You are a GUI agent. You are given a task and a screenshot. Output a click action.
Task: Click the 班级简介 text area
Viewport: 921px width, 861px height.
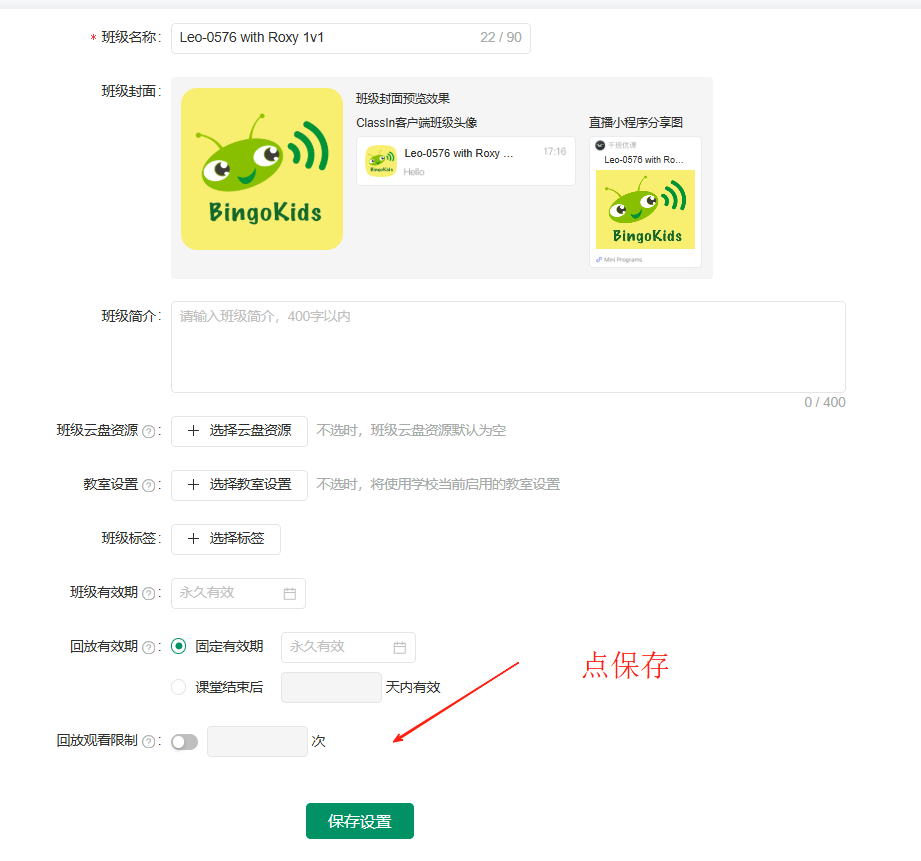[x=508, y=347]
